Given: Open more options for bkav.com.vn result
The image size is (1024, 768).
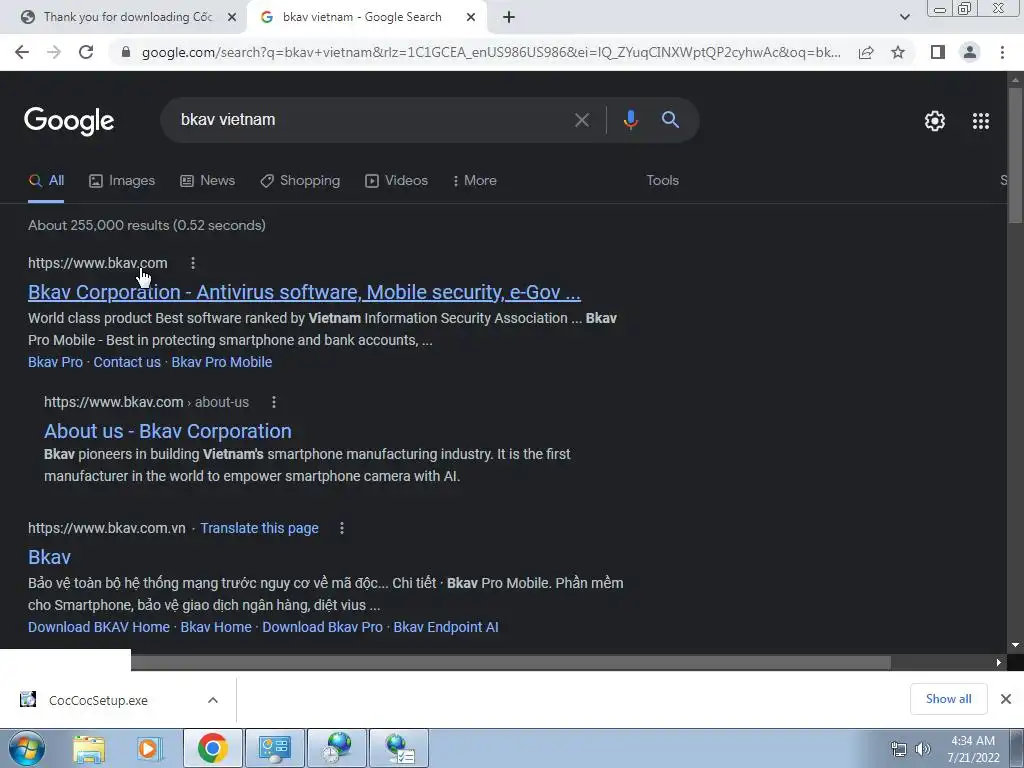Looking at the screenshot, I should pos(342,528).
